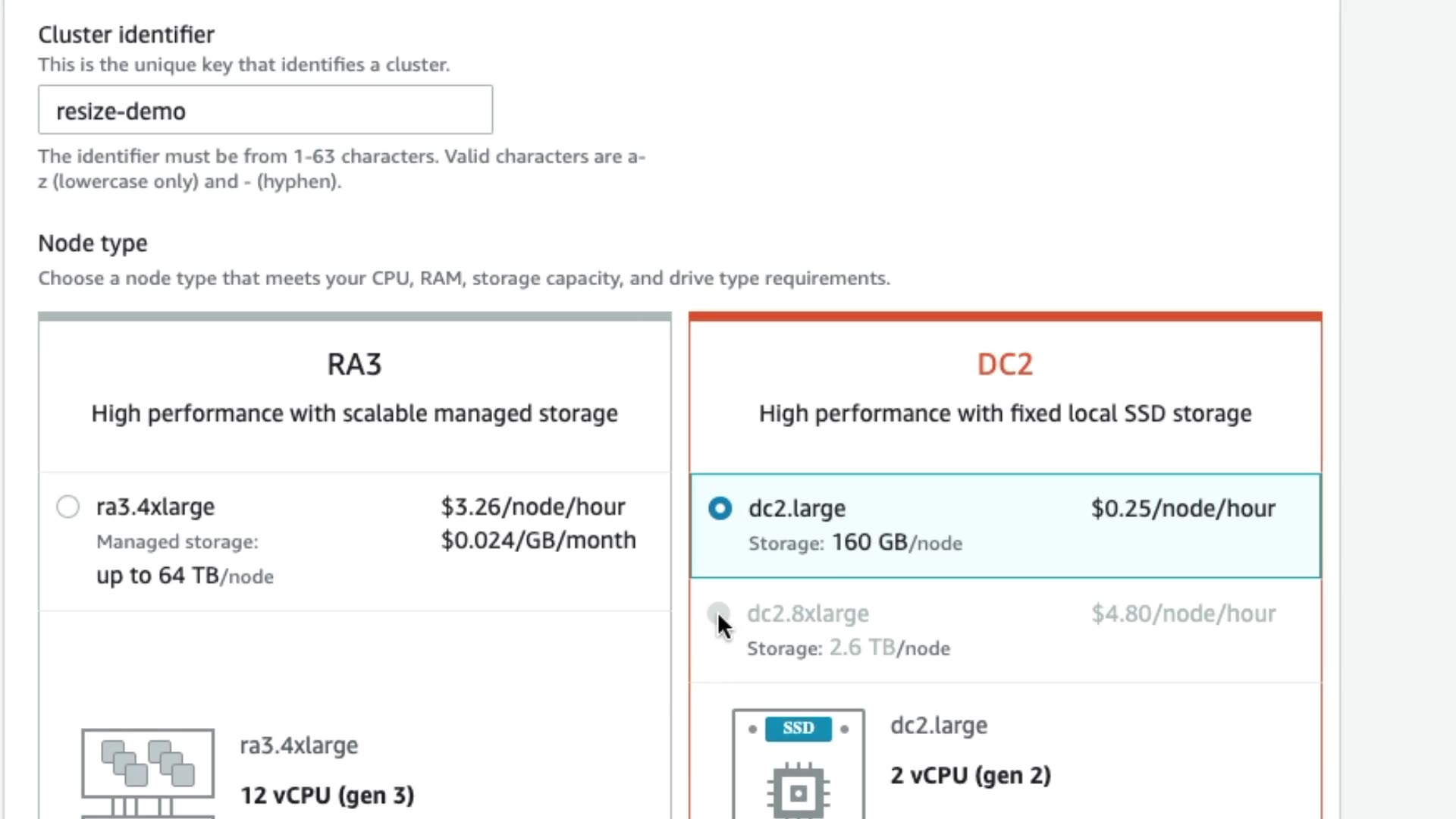Screen dimensions: 1456x819
Task: Click the $3.26/node/hour price text
Action: coord(533,507)
